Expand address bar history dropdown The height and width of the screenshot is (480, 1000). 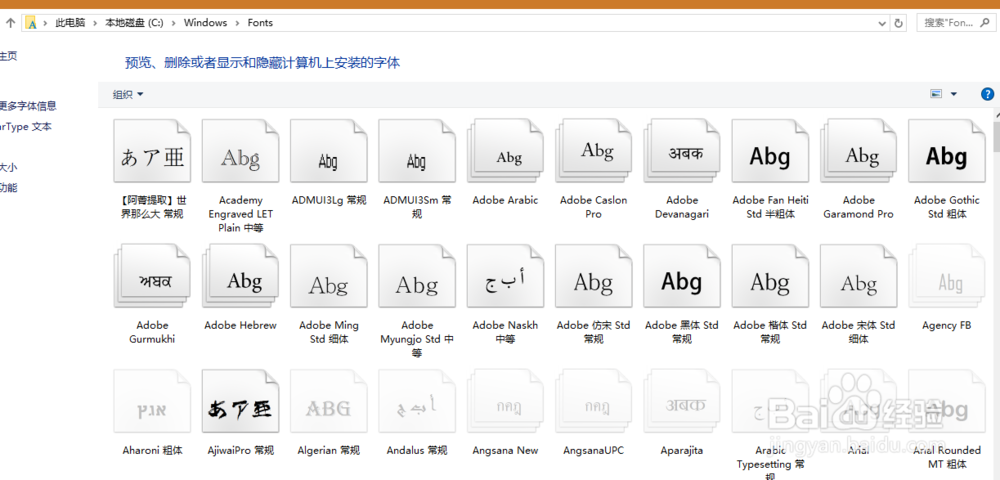coord(882,23)
